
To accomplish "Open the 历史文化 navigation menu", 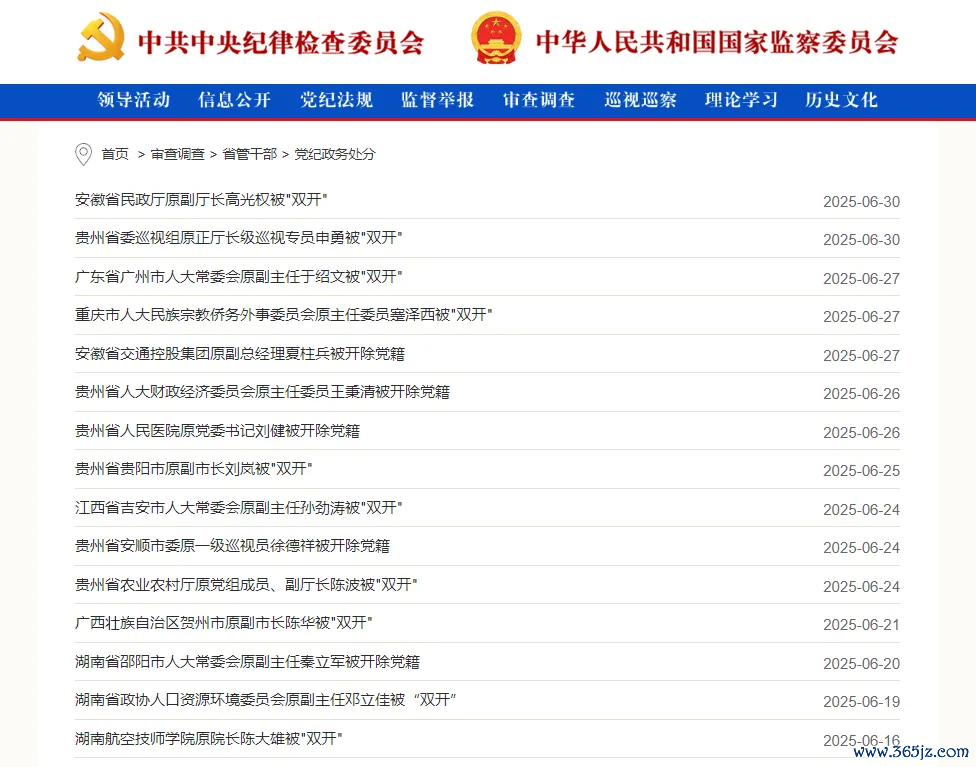I will pos(842,100).
